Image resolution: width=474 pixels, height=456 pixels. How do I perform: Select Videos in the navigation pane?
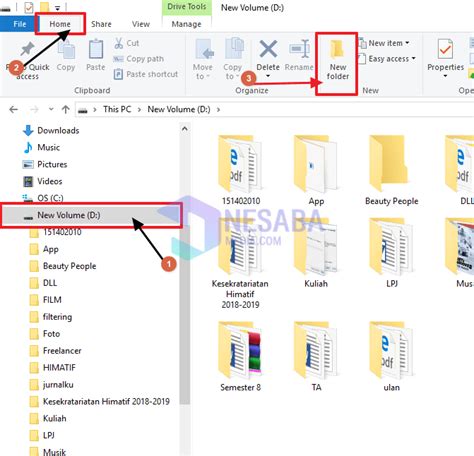pyautogui.click(x=42, y=181)
